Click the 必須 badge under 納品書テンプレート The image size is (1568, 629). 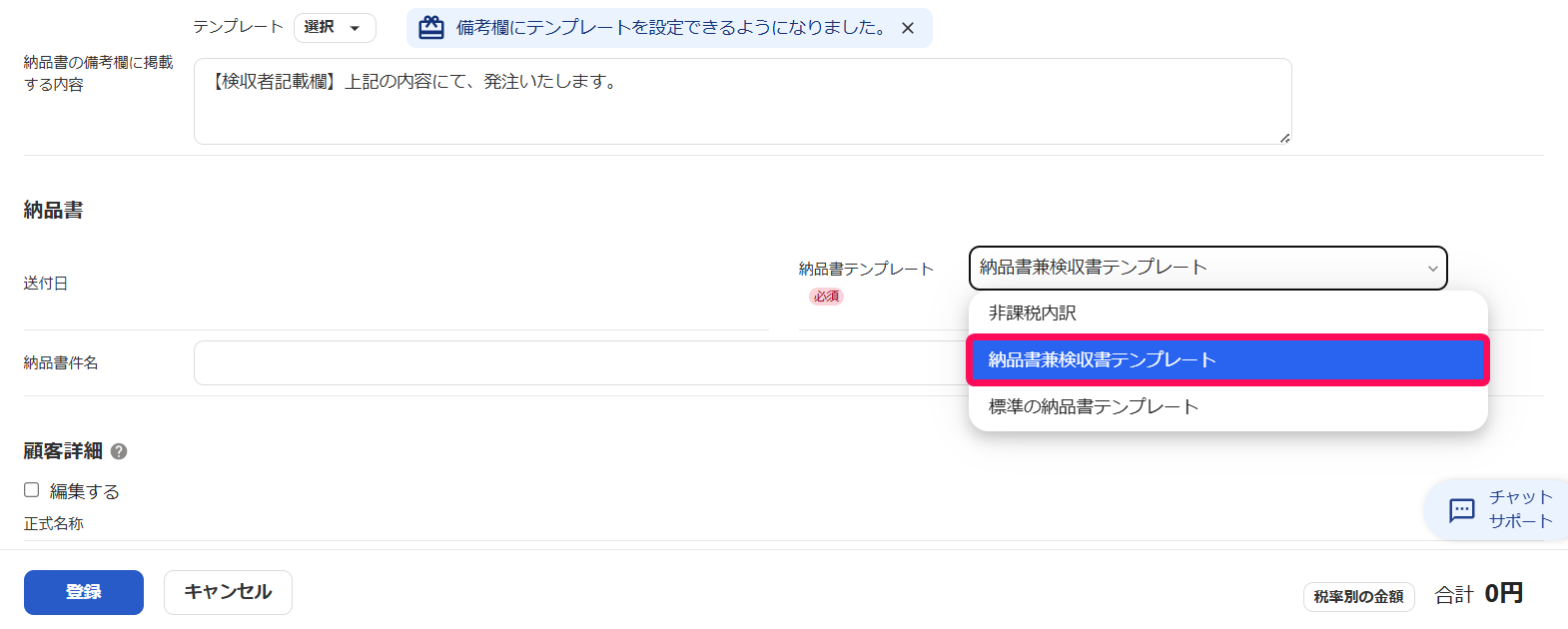pyautogui.click(x=826, y=297)
